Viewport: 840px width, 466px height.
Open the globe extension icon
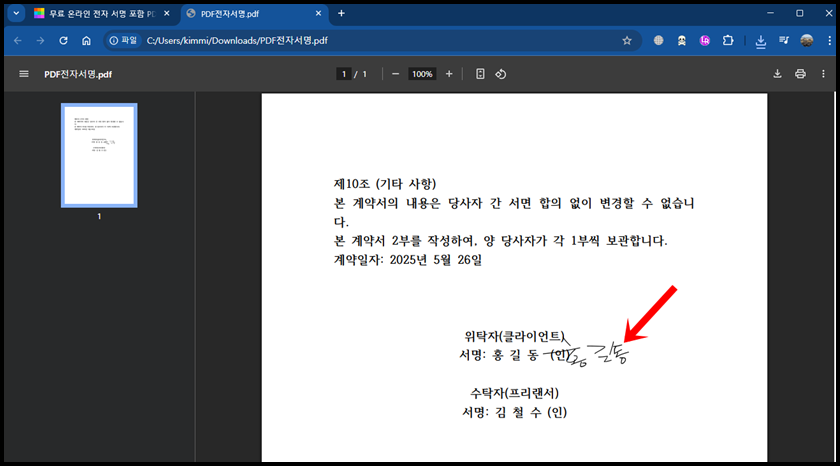658,41
